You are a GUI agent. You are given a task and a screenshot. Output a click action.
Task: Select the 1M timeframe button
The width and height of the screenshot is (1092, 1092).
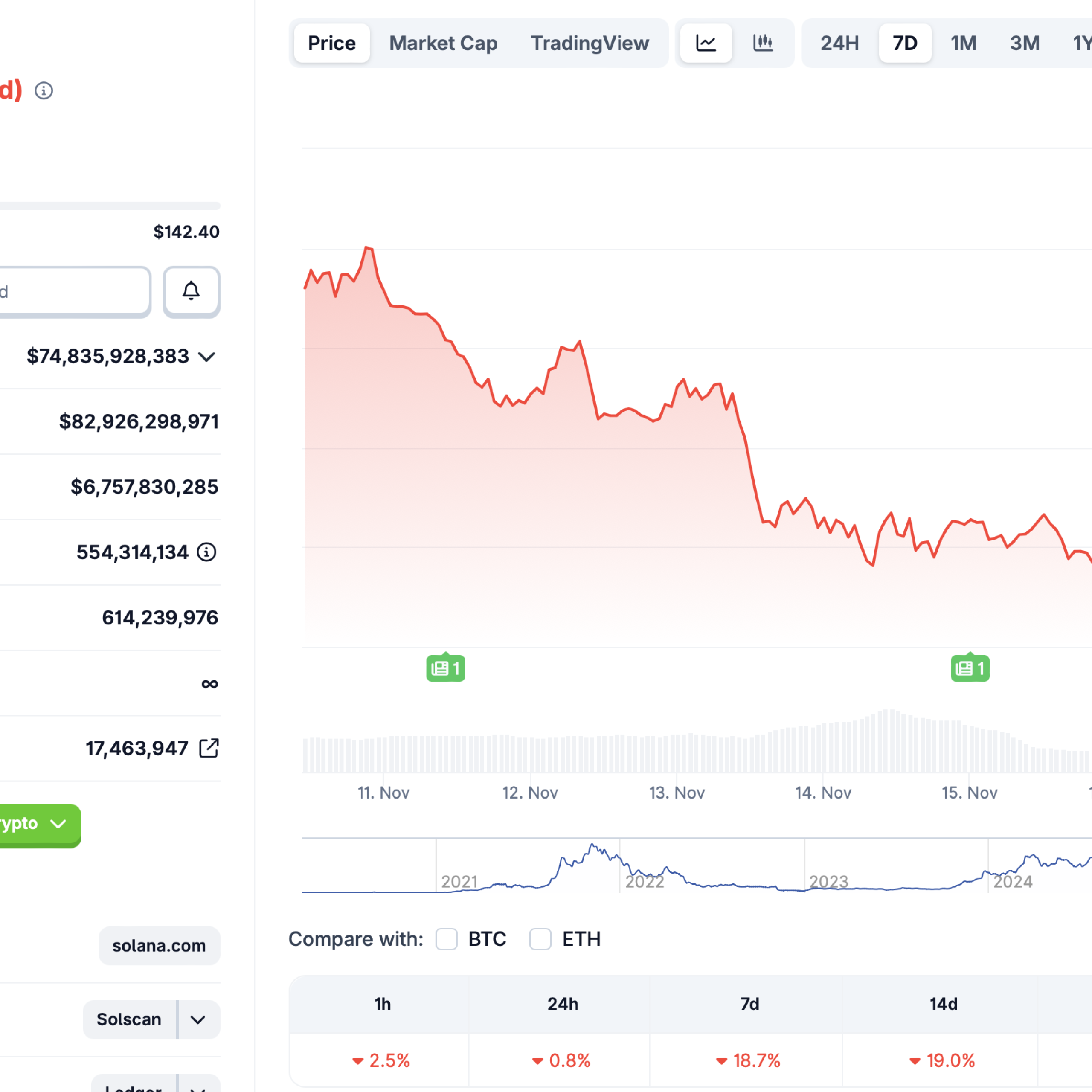[964, 43]
